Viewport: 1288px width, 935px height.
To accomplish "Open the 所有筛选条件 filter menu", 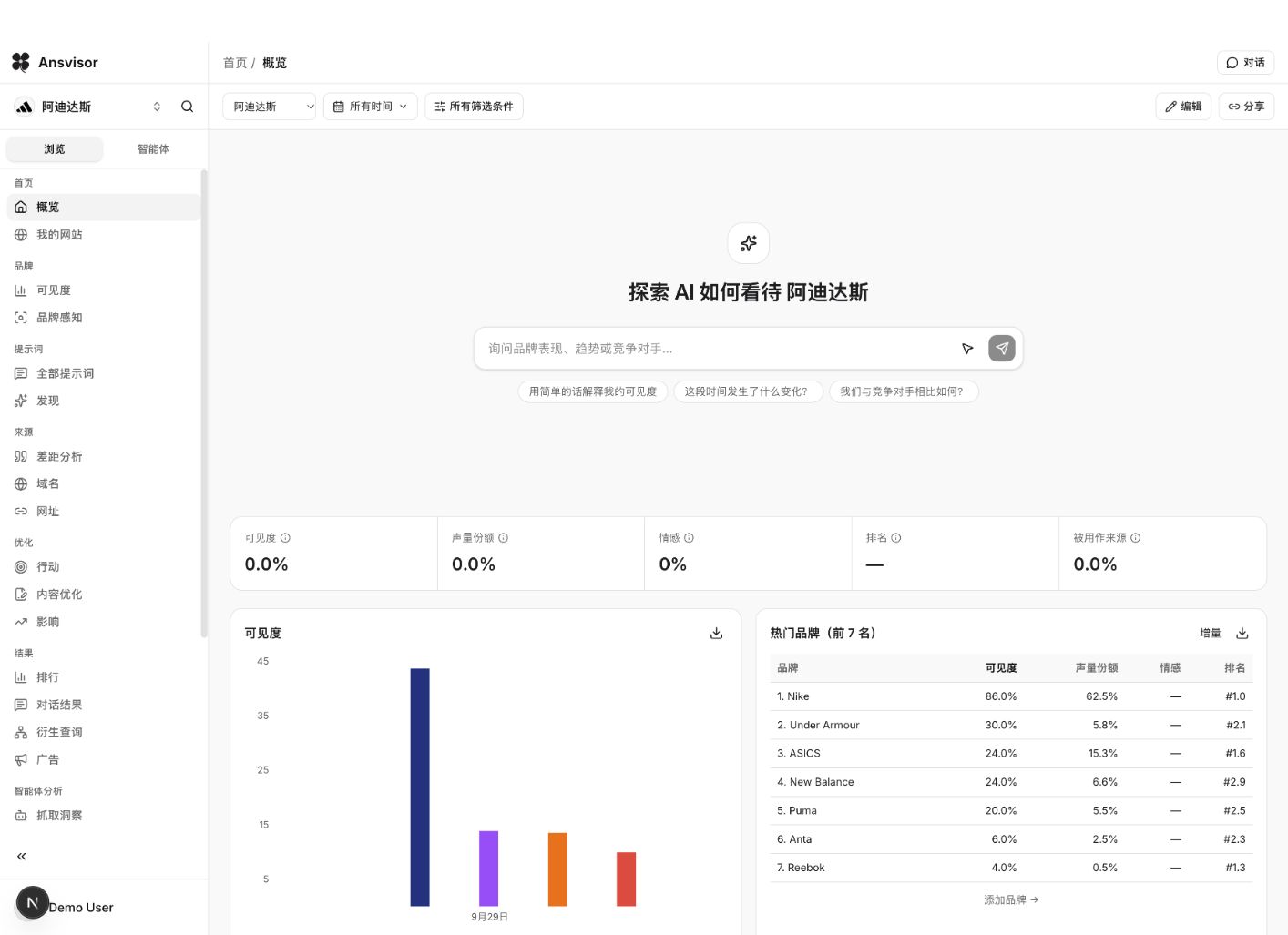I will 474,107.
